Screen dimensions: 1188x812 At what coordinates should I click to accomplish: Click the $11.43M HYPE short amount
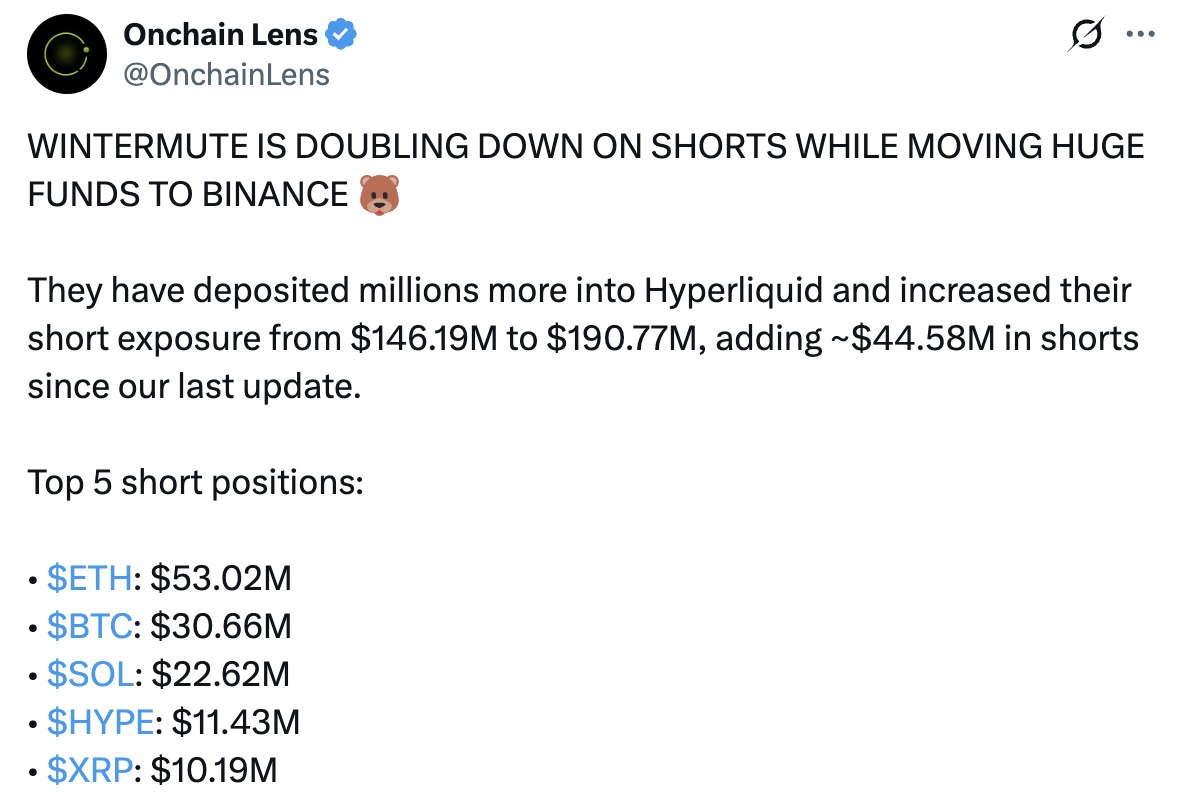pyautogui.click(x=236, y=722)
